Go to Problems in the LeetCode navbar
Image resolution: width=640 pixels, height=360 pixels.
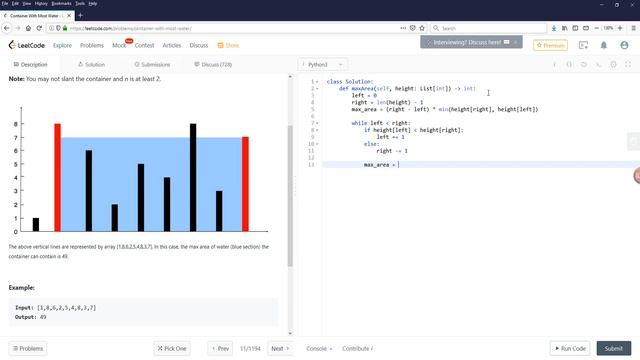pos(92,45)
